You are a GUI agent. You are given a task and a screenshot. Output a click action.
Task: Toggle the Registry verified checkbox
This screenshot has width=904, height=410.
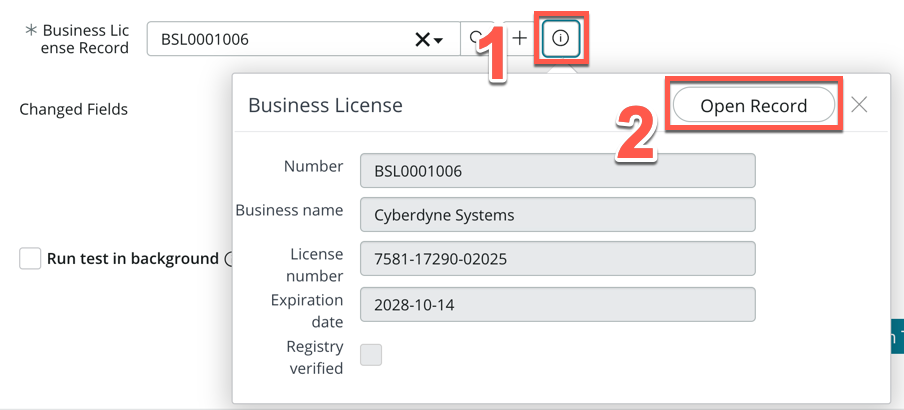pos(371,355)
